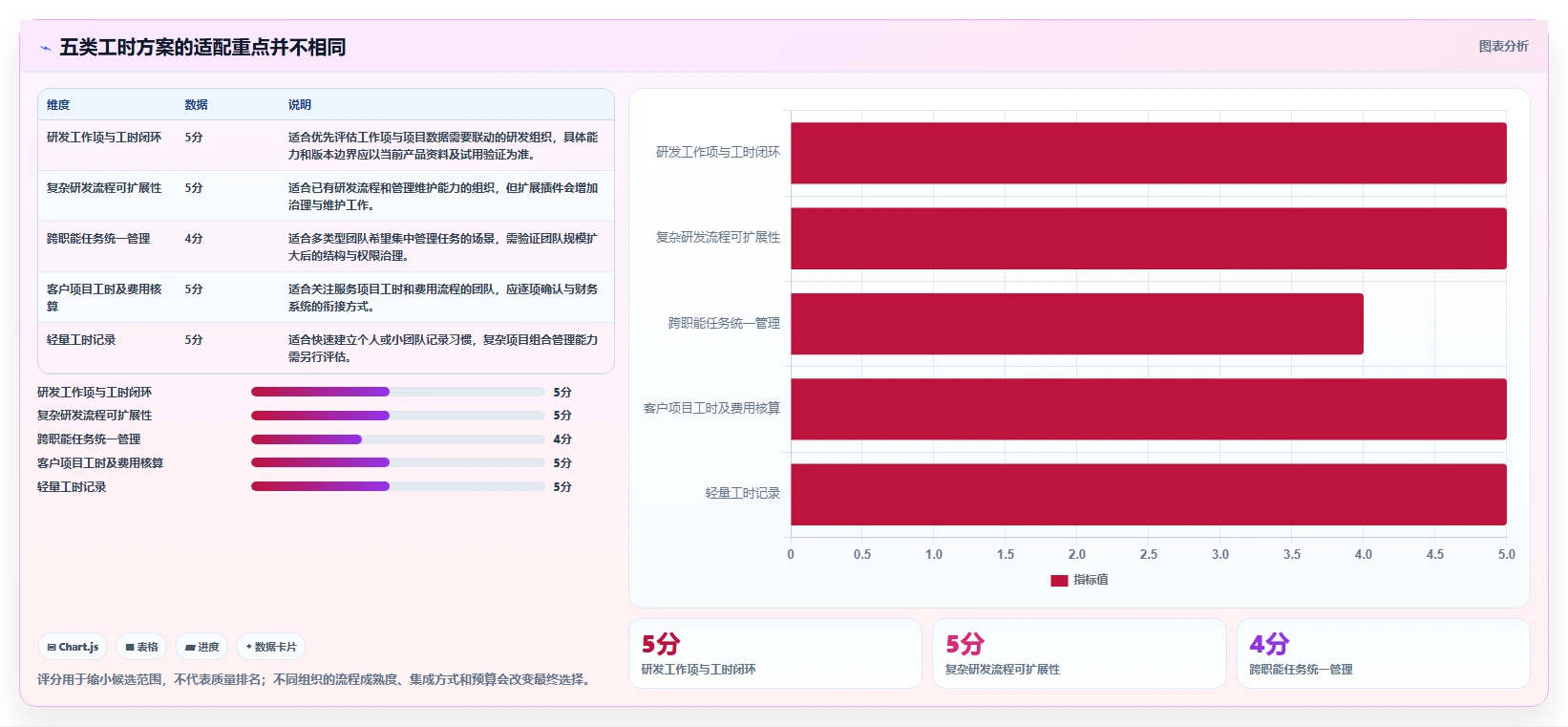This screenshot has width=1568, height=727.
Task: Click the 客户项目工时及费用核算 chart axis label
Action: [711, 408]
